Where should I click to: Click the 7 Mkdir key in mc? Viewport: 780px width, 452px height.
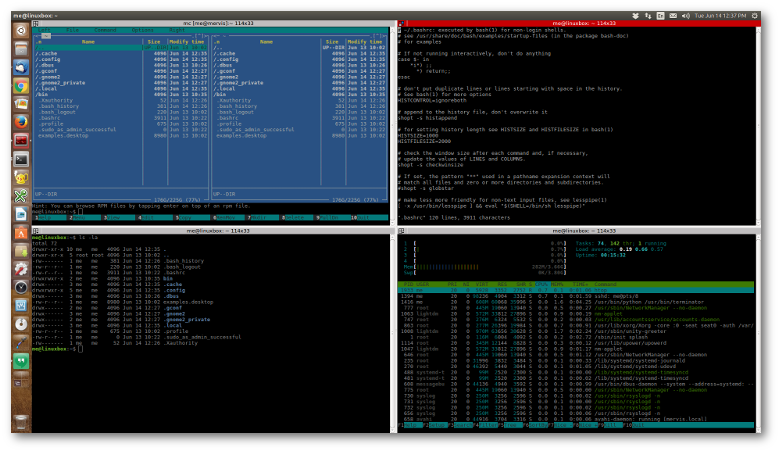265,218
